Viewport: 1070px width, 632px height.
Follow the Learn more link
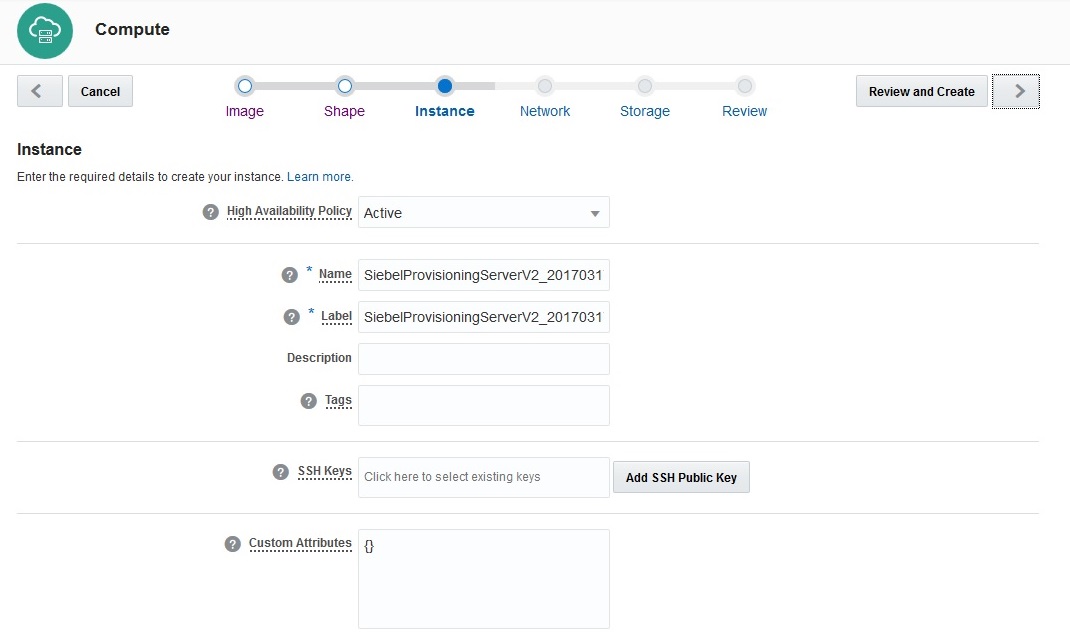point(319,177)
